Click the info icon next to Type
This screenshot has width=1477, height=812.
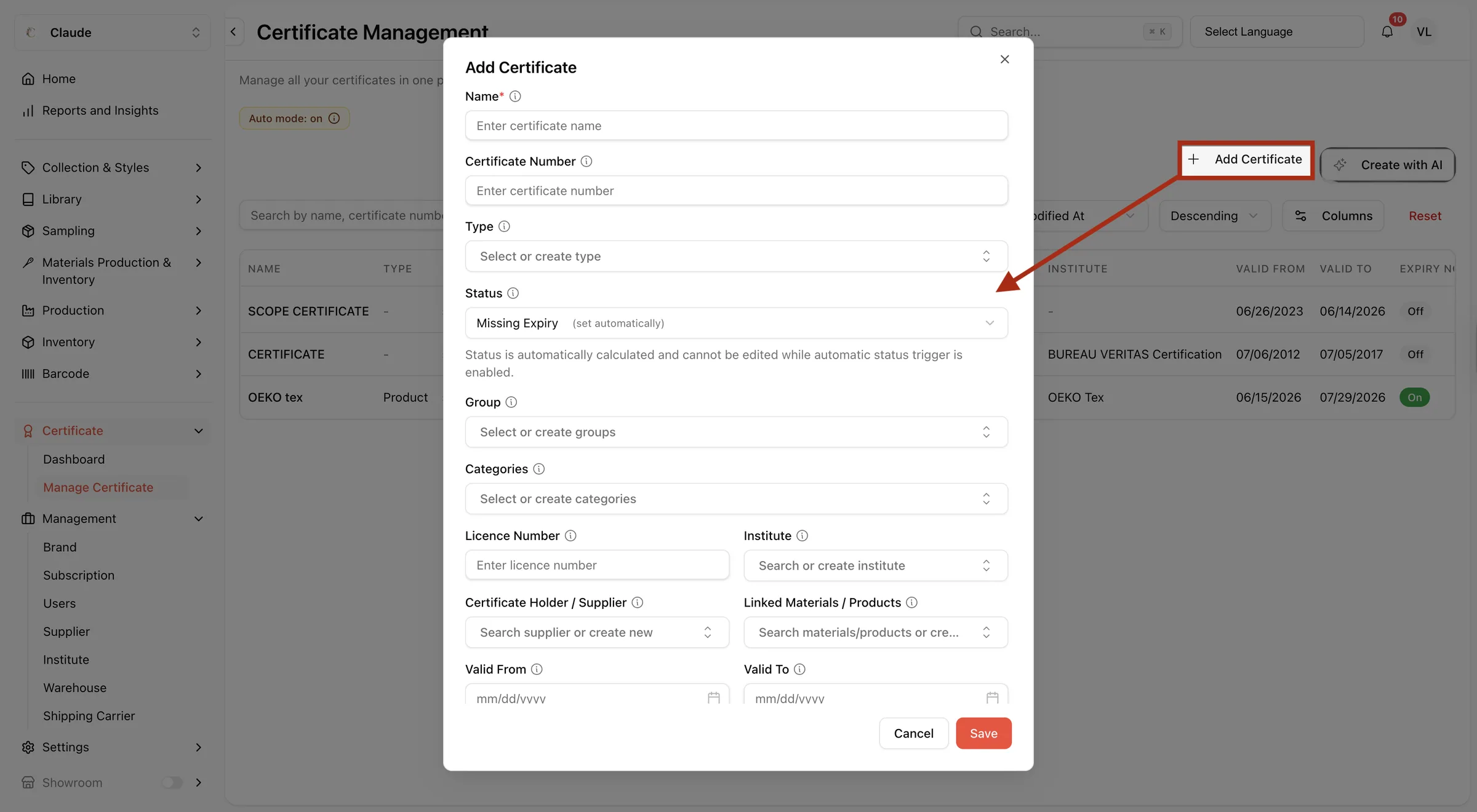(x=504, y=226)
